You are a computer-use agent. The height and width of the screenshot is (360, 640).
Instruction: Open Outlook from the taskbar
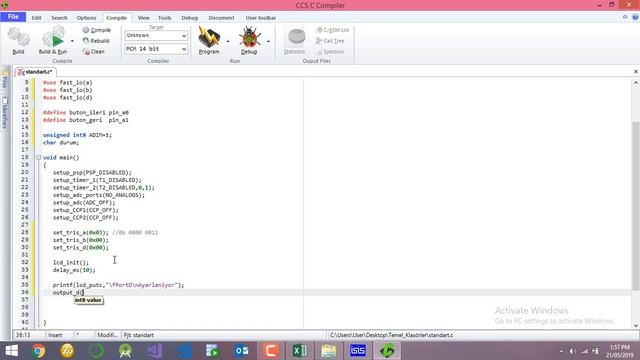tap(242, 351)
